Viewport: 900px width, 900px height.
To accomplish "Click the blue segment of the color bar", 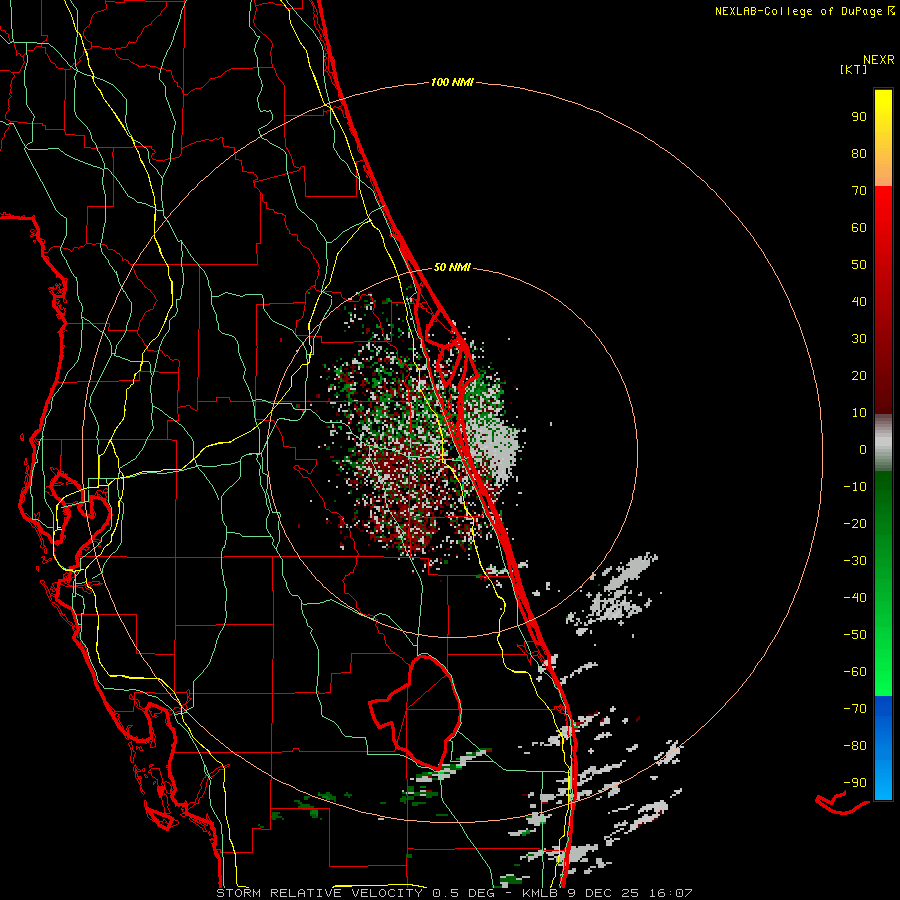I will (x=883, y=748).
